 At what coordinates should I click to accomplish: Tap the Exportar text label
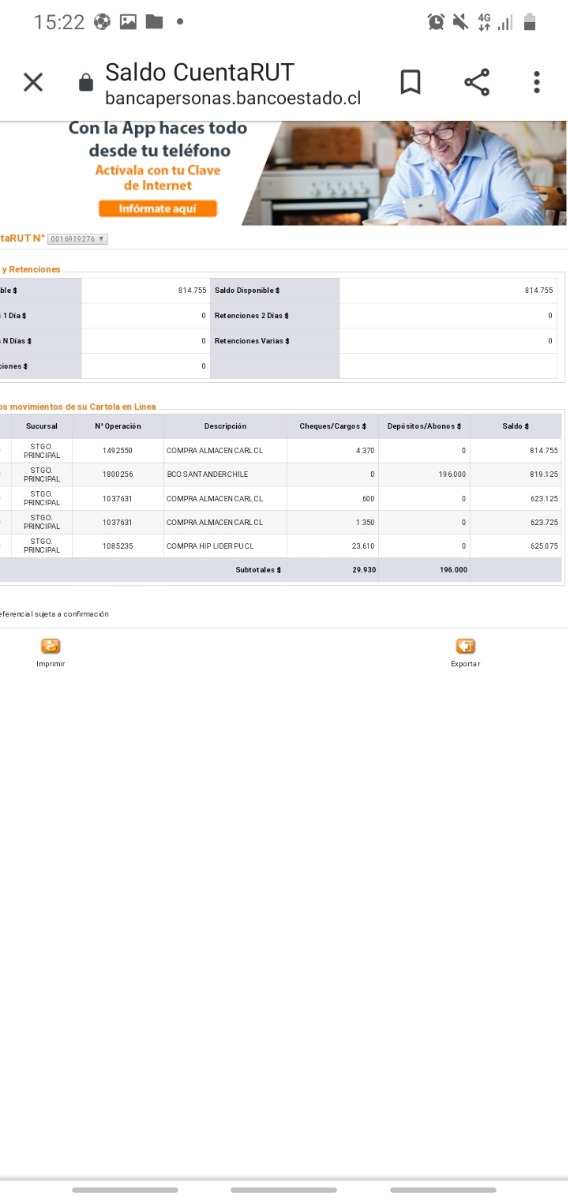(465, 664)
